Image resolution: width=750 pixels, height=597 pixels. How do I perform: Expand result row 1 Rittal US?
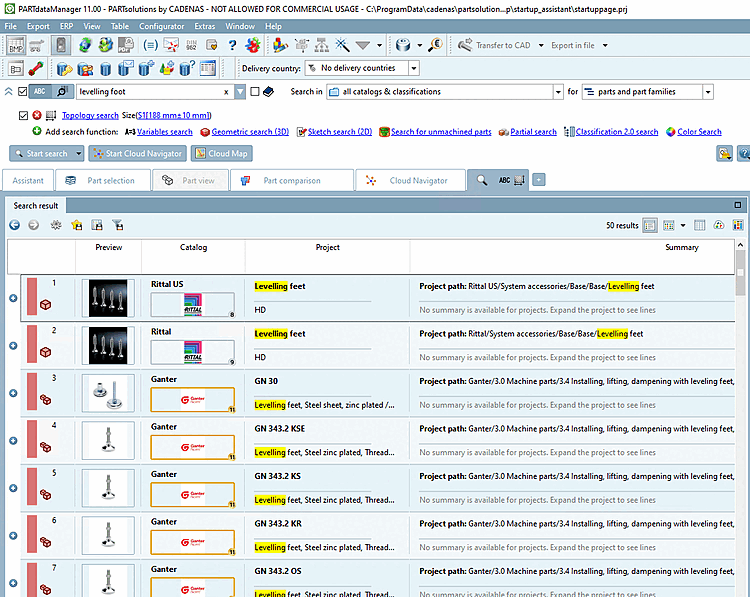click(x=13, y=299)
